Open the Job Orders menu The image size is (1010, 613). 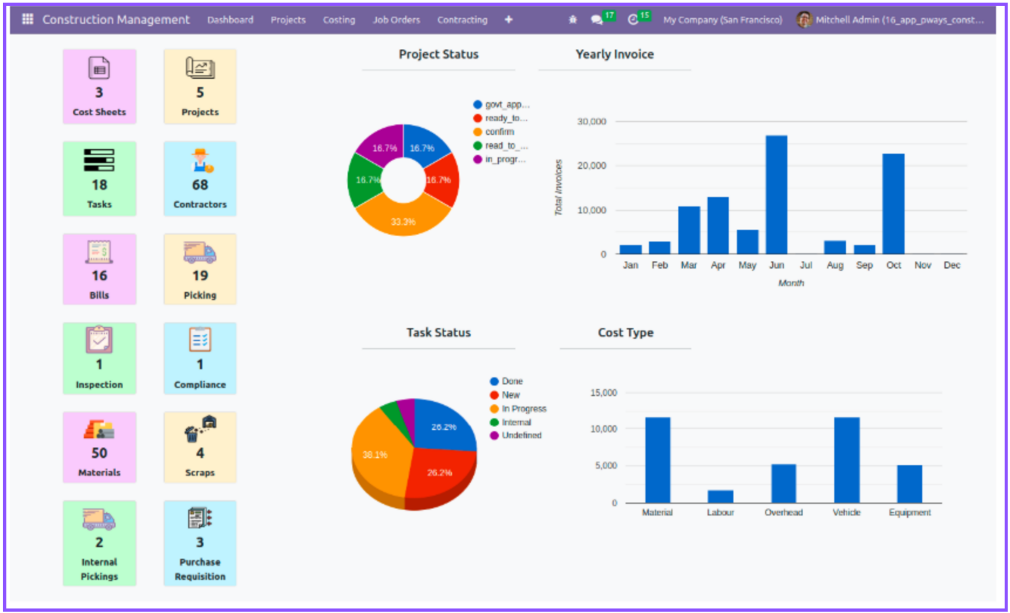(x=396, y=20)
